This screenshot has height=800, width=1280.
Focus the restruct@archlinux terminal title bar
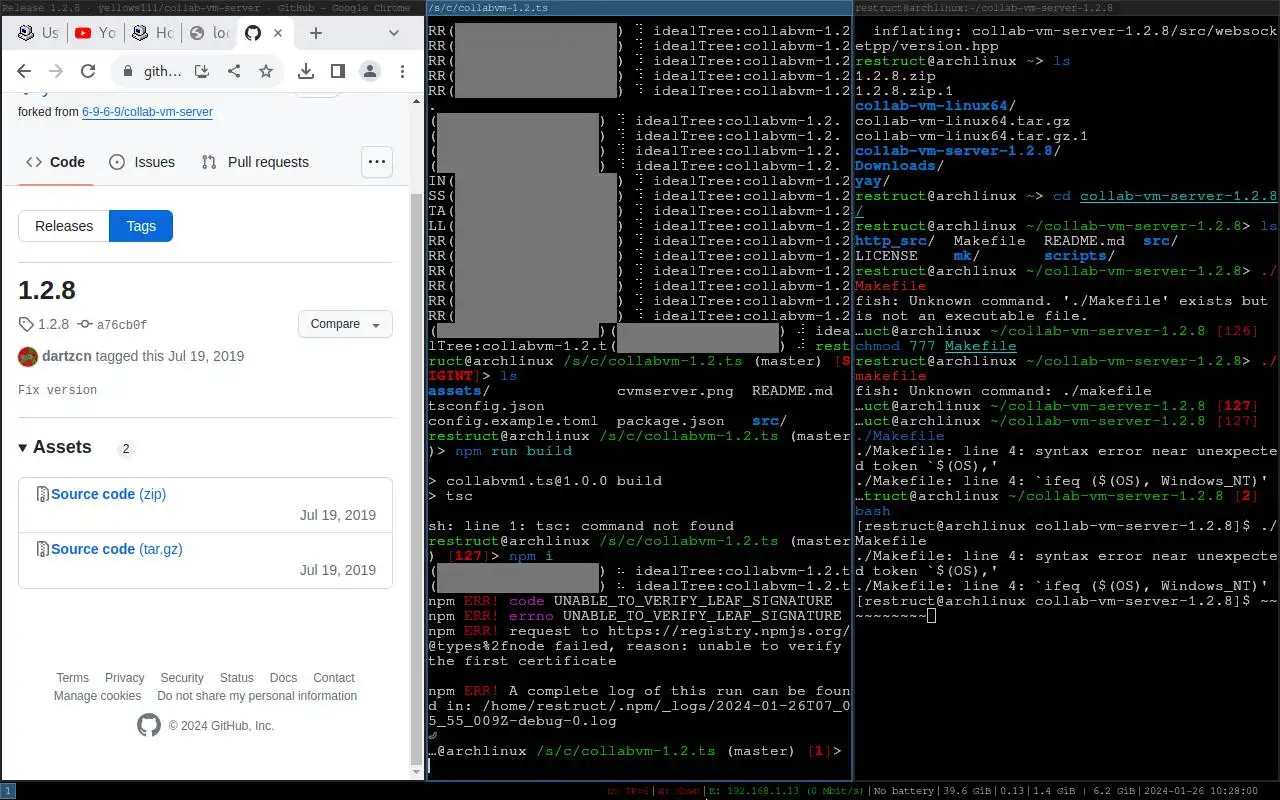tap(1066, 8)
